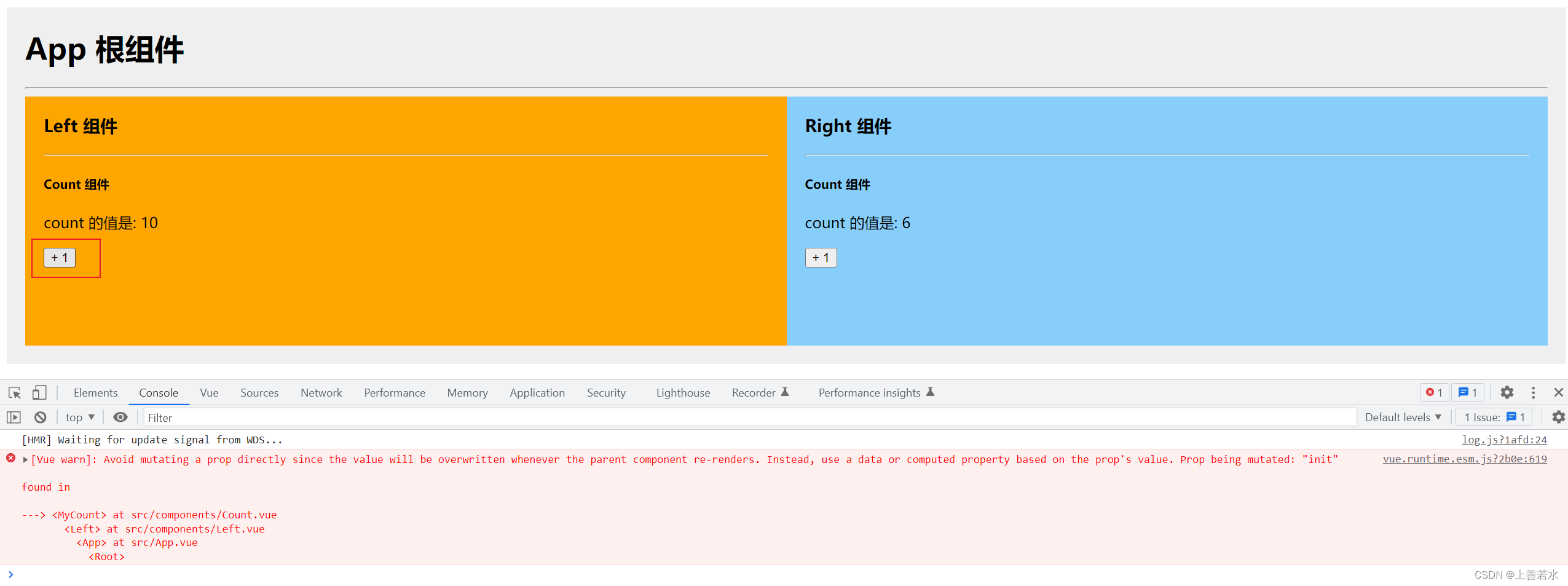The image size is (1568, 586).
Task: Open the vue.runtime.esm.js source link
Action: point(1464,459)
